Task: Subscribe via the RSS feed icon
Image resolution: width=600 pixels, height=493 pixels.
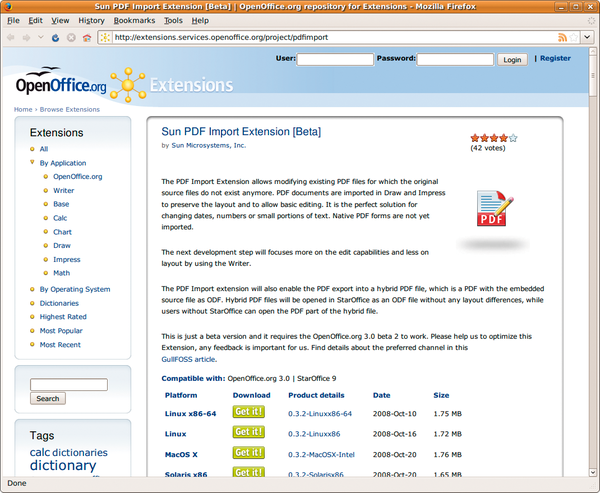Action: [x=562, y=37]
